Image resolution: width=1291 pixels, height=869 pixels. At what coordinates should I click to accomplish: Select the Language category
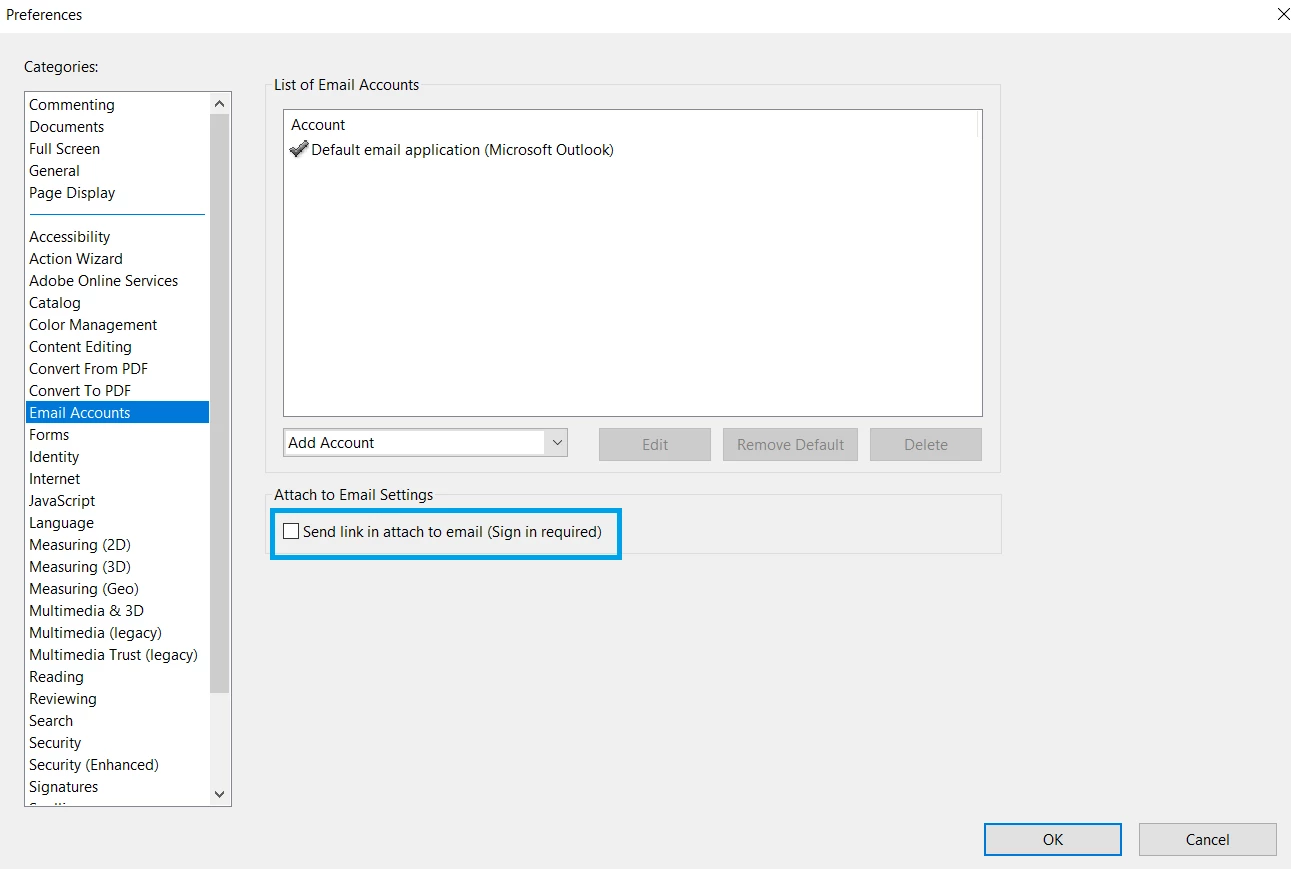pos(61,523)
